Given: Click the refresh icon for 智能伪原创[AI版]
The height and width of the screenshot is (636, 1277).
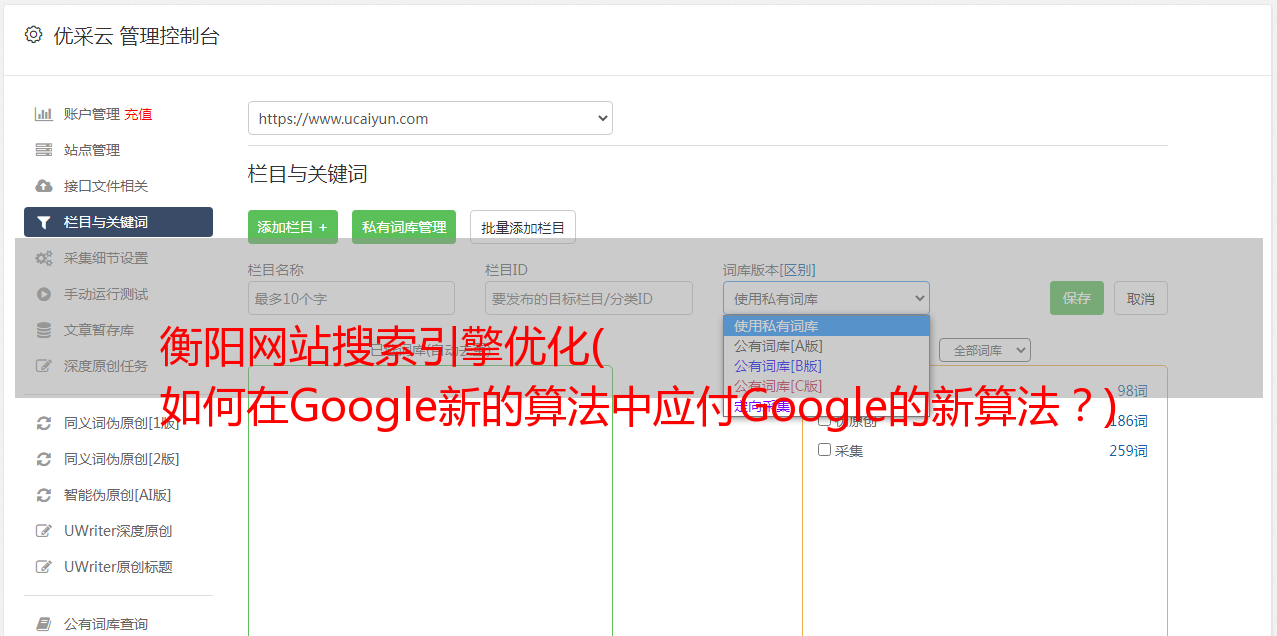Looking at the screenshot, I should [x=44, y=495].
